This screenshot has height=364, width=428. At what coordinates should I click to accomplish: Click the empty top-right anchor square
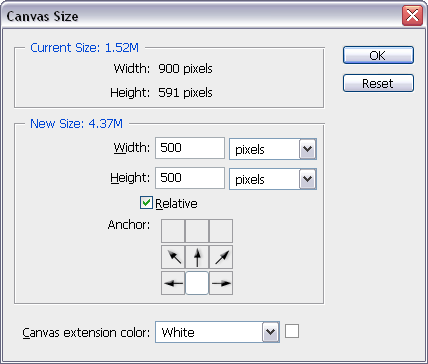221,231
